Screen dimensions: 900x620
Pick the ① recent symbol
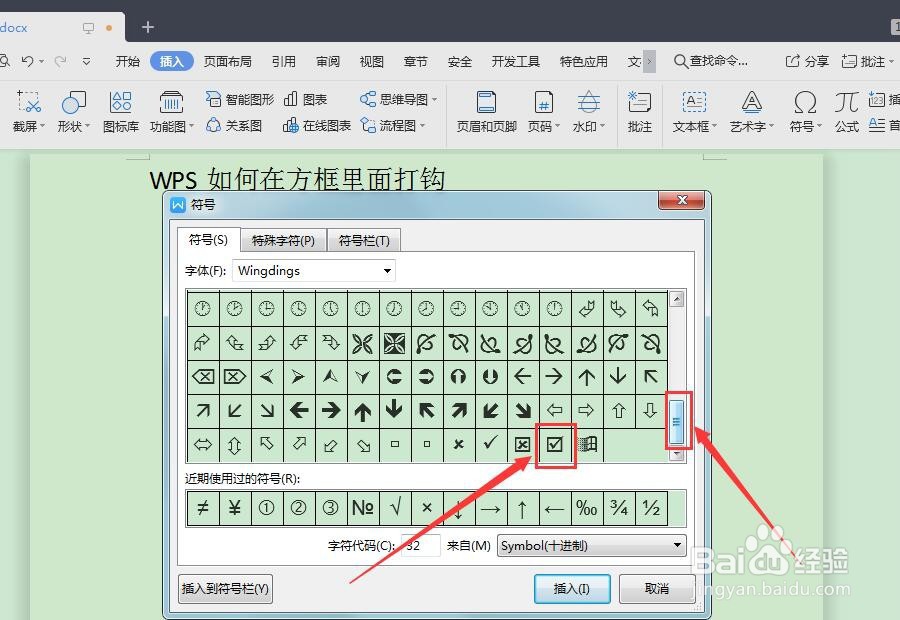(x=266, y=508)
